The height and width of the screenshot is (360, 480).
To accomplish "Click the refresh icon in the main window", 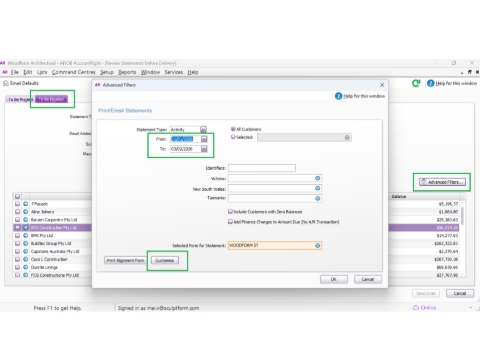I will tap(416, 83).
